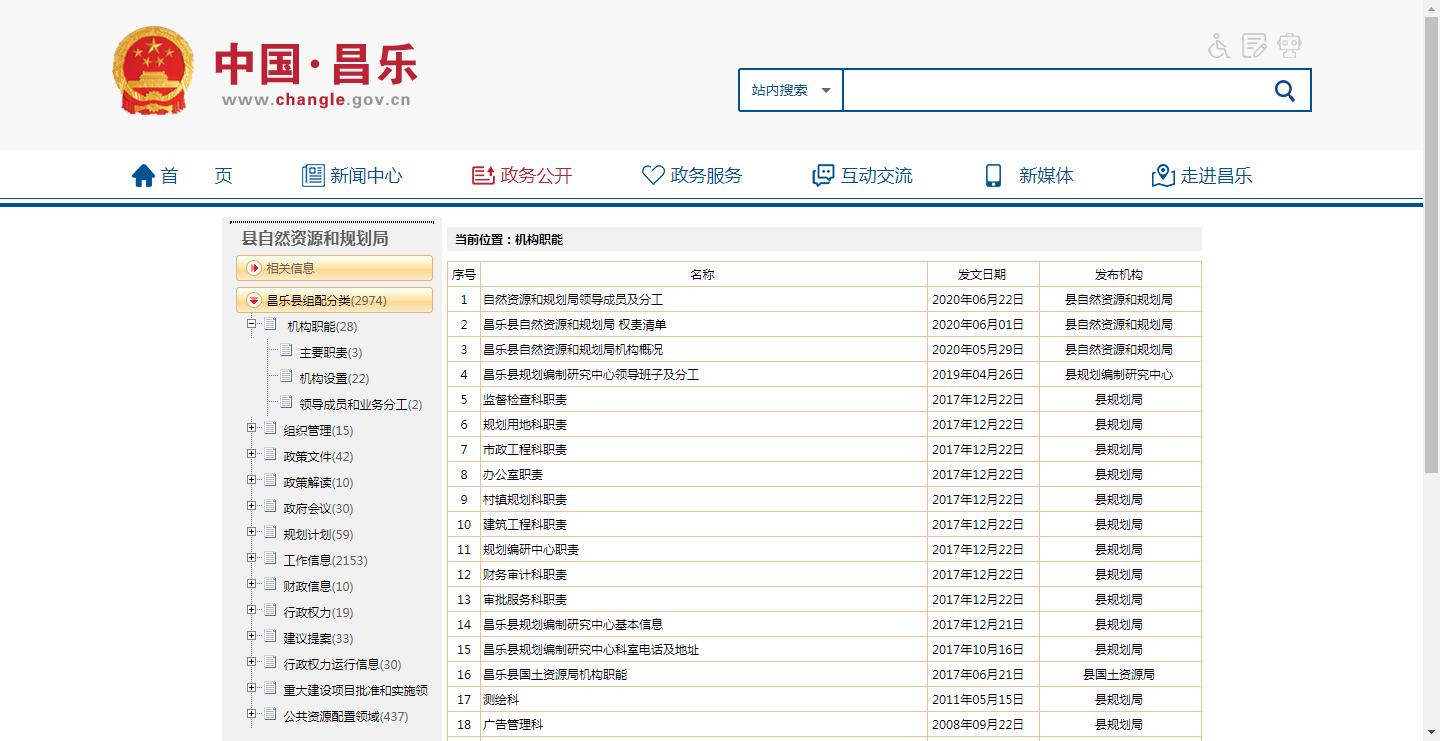Open 自然资源和规划局领导成员及分工 article link
The height and width of the screenshot is (741, 1440).
coord(572,300)
